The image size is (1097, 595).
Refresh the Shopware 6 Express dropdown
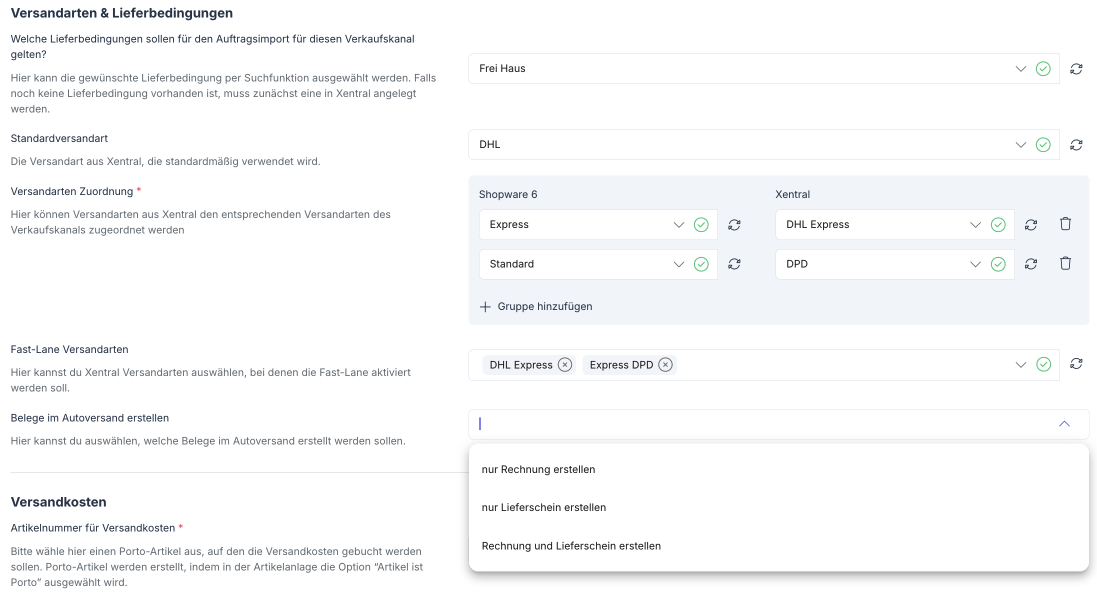734,225
